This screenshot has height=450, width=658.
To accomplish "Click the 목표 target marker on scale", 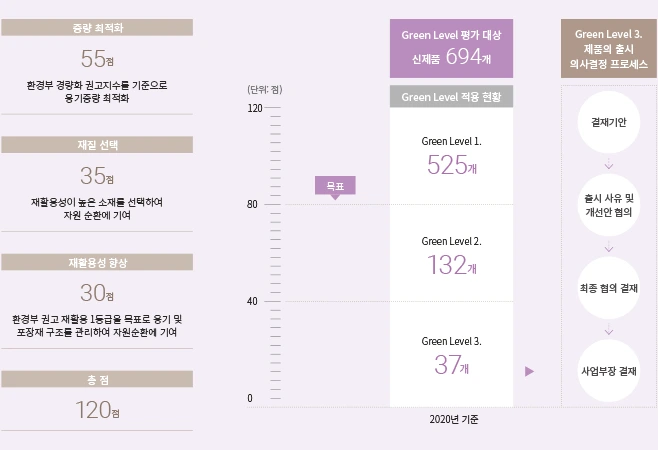I will pyautogui.click(x=335, y=187).
